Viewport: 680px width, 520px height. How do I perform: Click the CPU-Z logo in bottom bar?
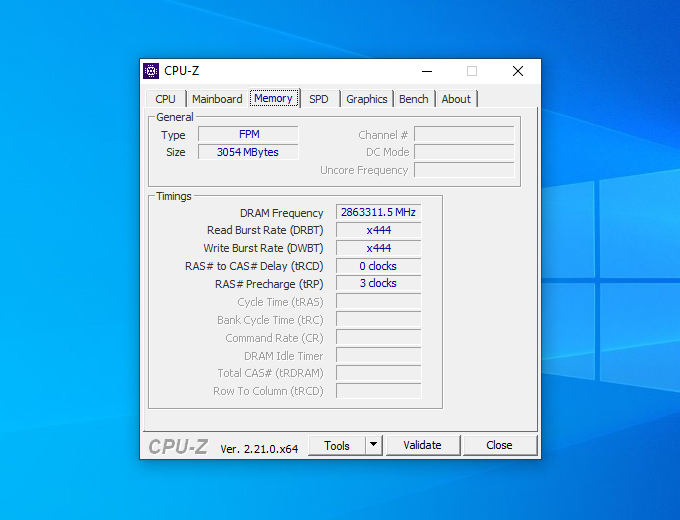(x=178, y=447)
